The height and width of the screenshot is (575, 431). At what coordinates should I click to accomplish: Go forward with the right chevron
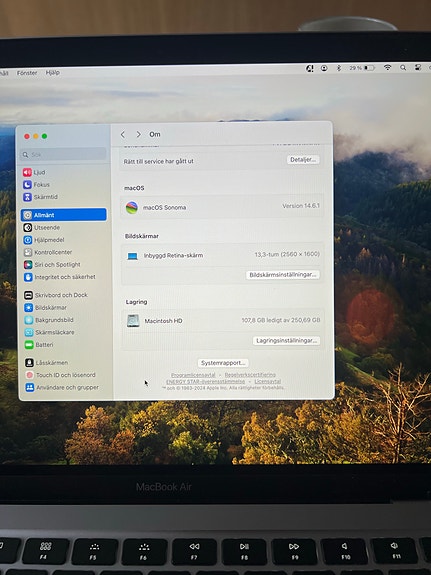point(138,135)
